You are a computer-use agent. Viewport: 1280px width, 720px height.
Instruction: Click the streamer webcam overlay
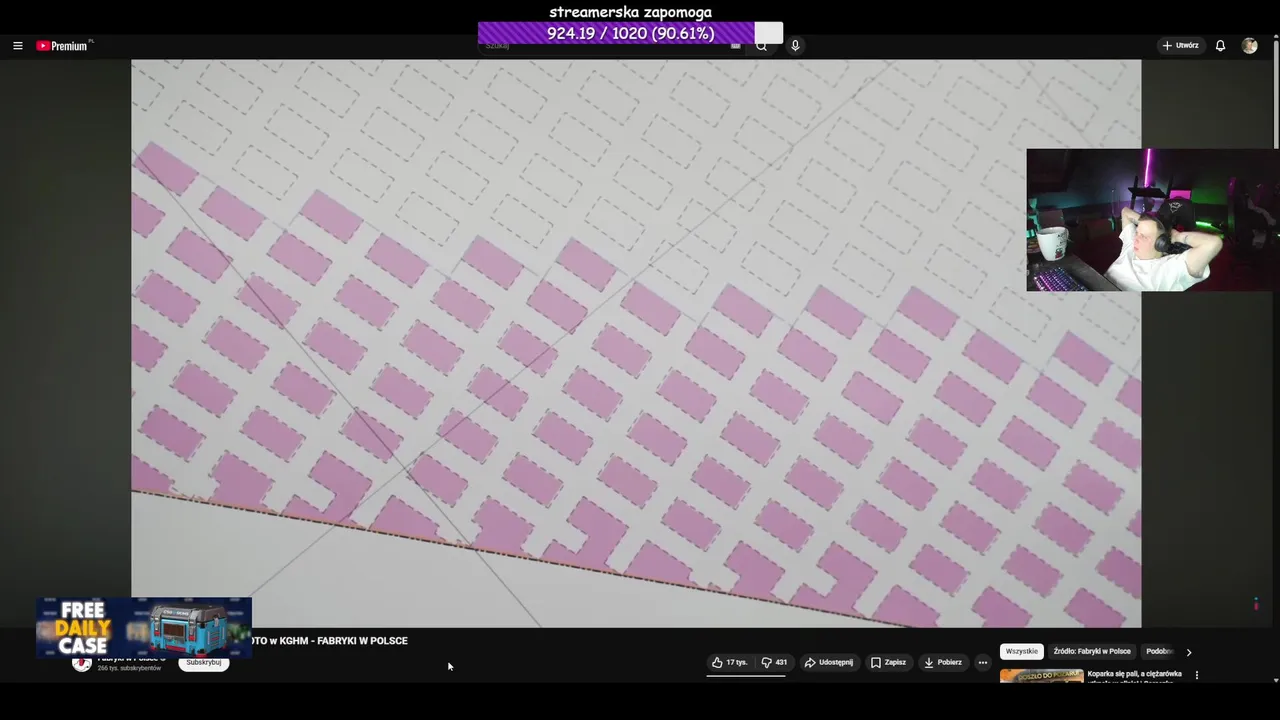1152,220
